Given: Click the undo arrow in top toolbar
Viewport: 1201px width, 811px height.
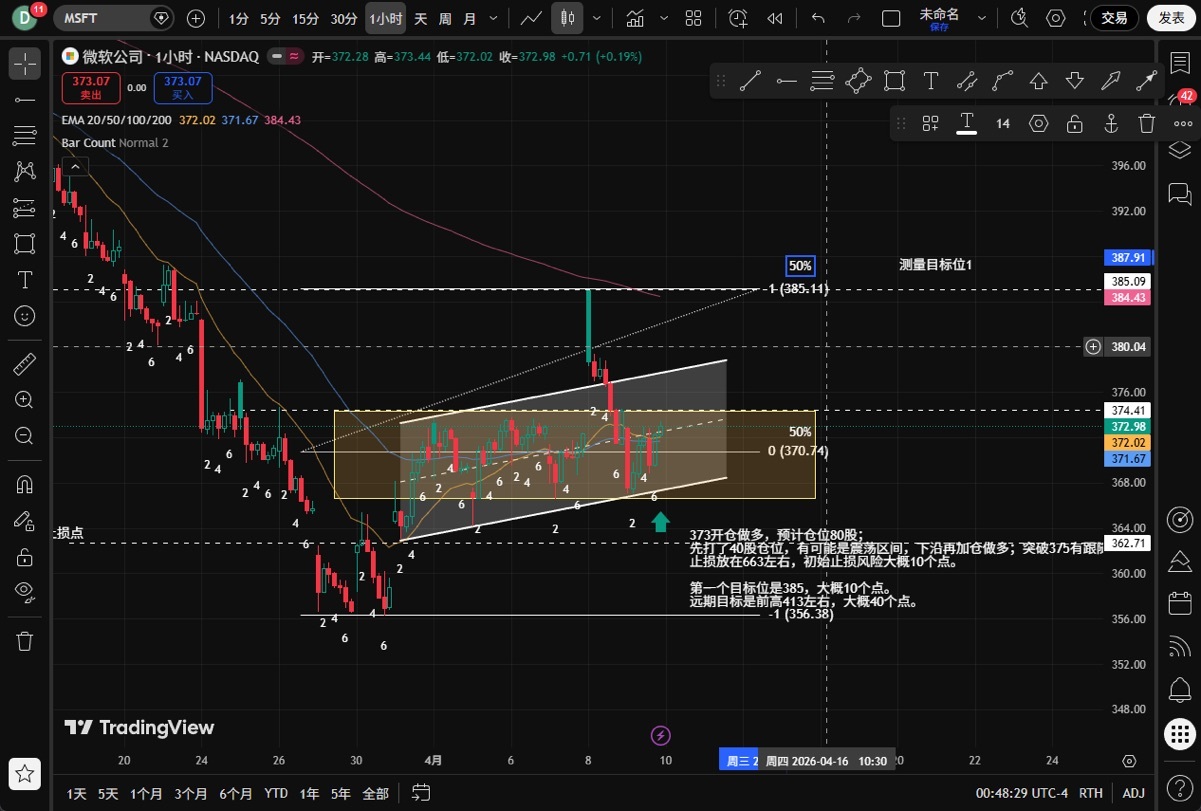Looking at the screenshot, I should coord(818,18).
